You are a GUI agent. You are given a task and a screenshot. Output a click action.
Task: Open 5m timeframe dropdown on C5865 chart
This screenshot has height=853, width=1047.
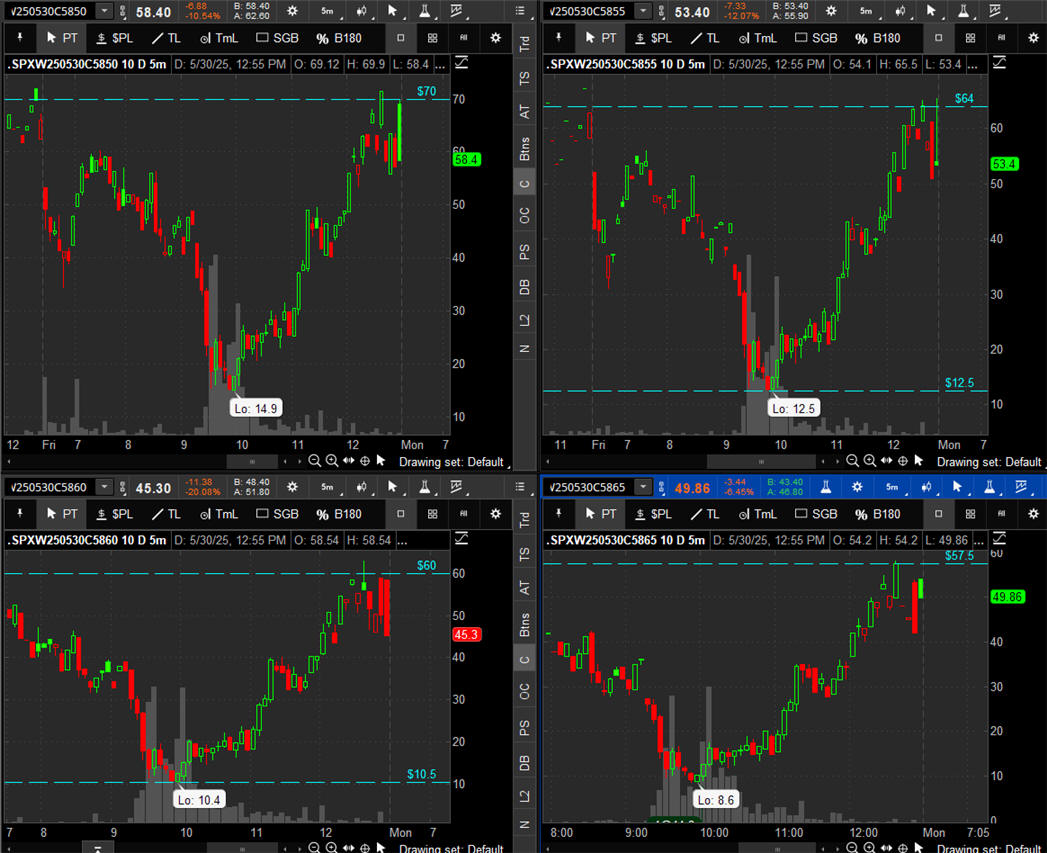[x=893, y=487]
